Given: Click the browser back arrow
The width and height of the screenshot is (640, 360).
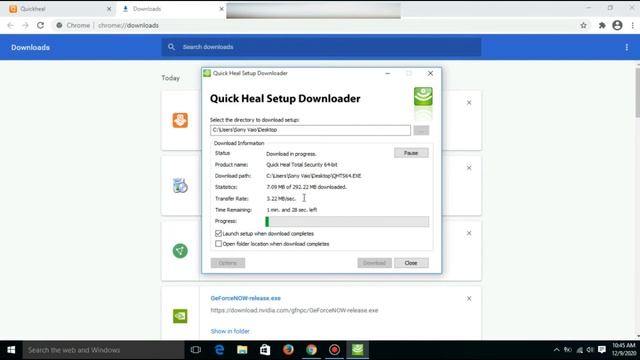Looking at the screenshot, I should pyautogui.click(x=11, y=25).
